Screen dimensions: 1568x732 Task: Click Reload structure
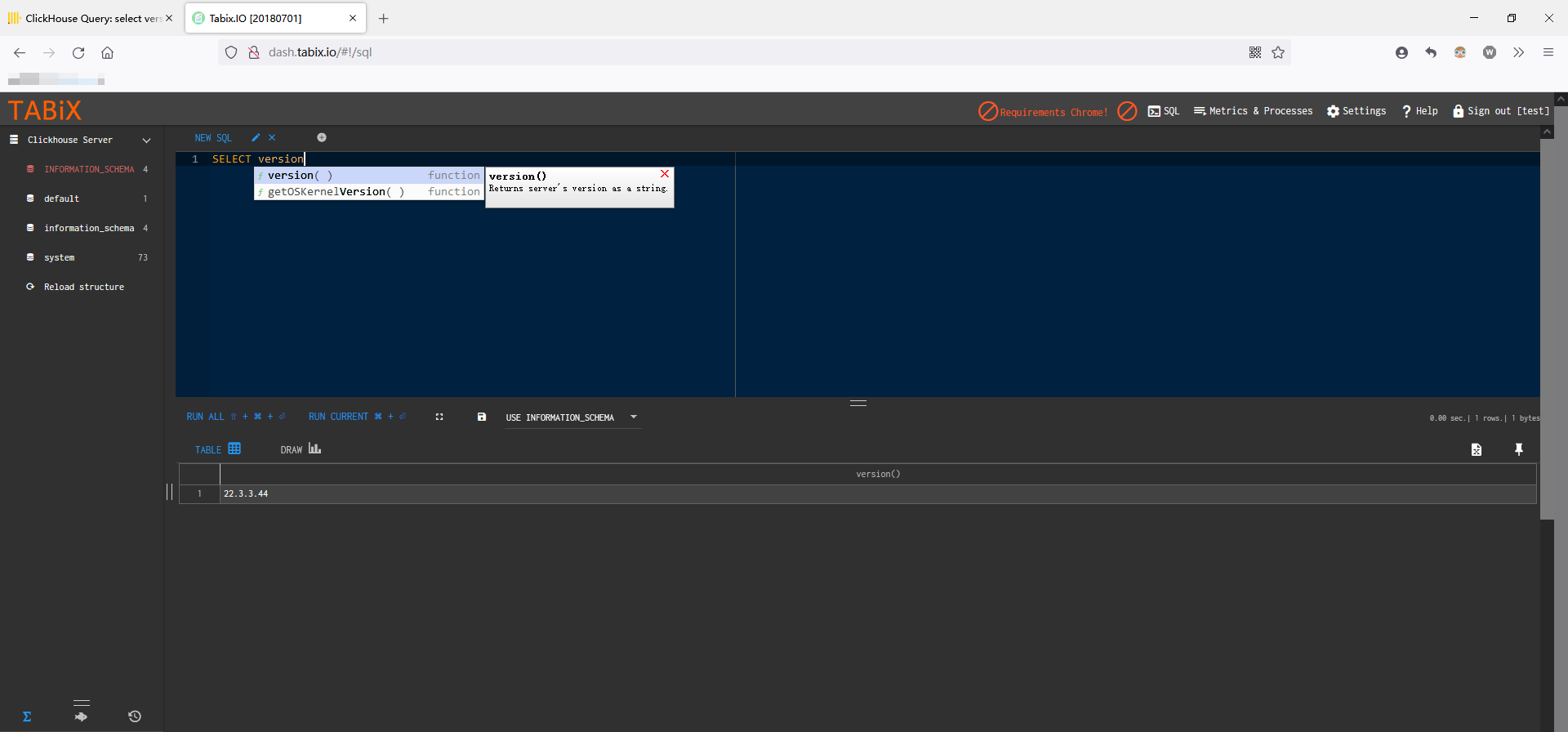(83, 287)
